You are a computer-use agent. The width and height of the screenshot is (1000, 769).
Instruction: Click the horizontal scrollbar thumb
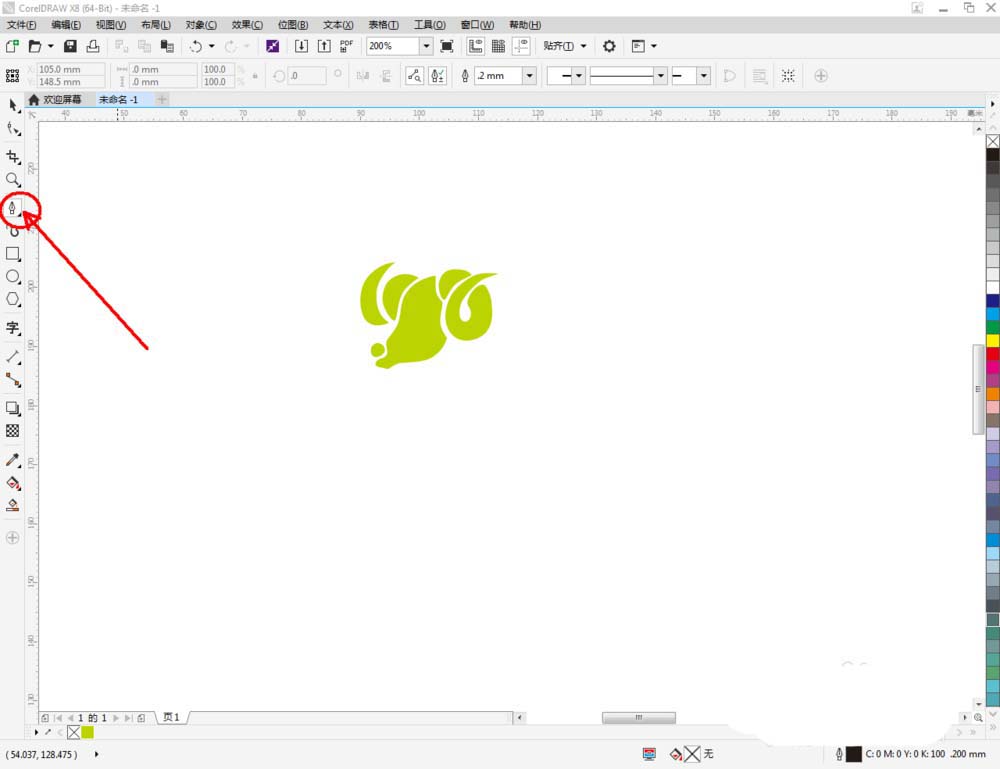coord(638,718)
